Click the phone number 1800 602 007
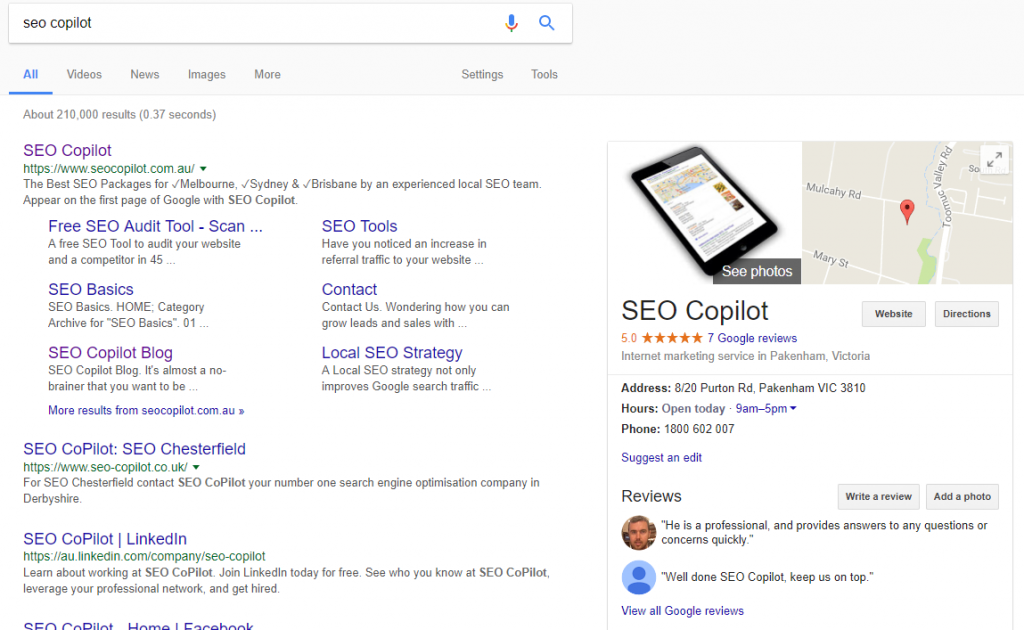The height and width of the screenshot is (630, 1024). [x=699, y=429]
